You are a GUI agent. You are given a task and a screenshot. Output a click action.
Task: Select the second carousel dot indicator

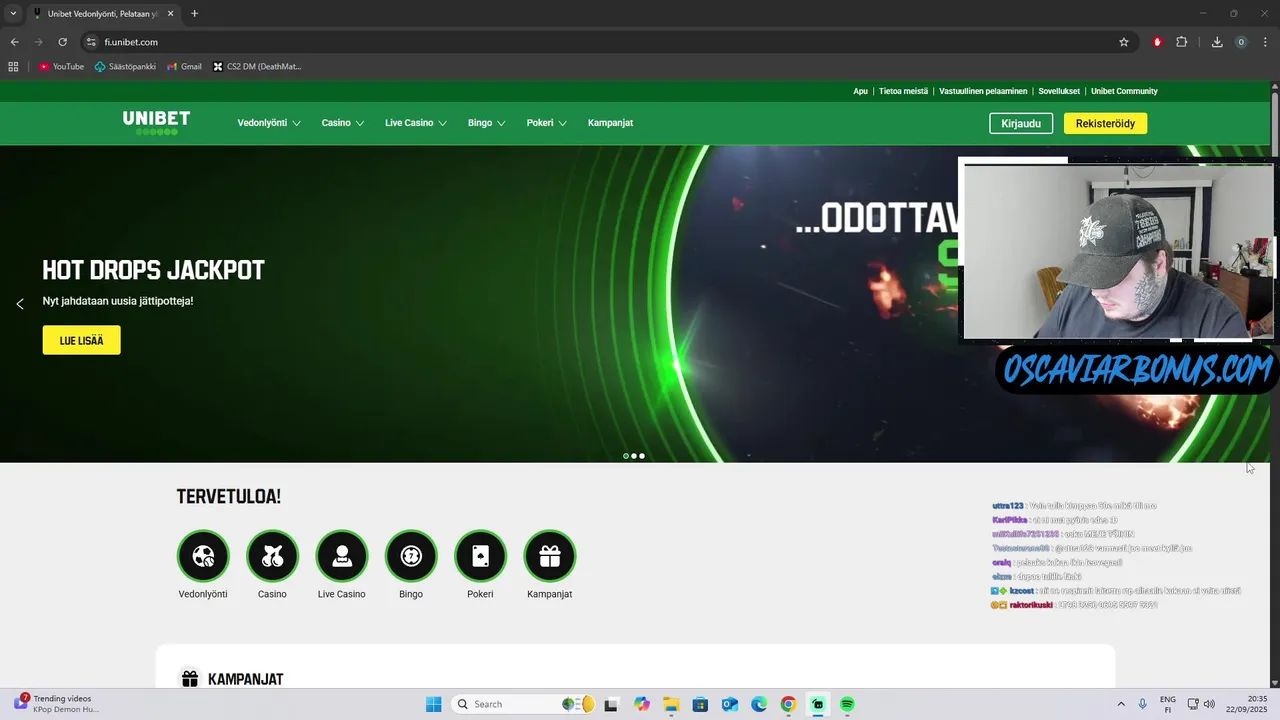(x=634, y=456)
